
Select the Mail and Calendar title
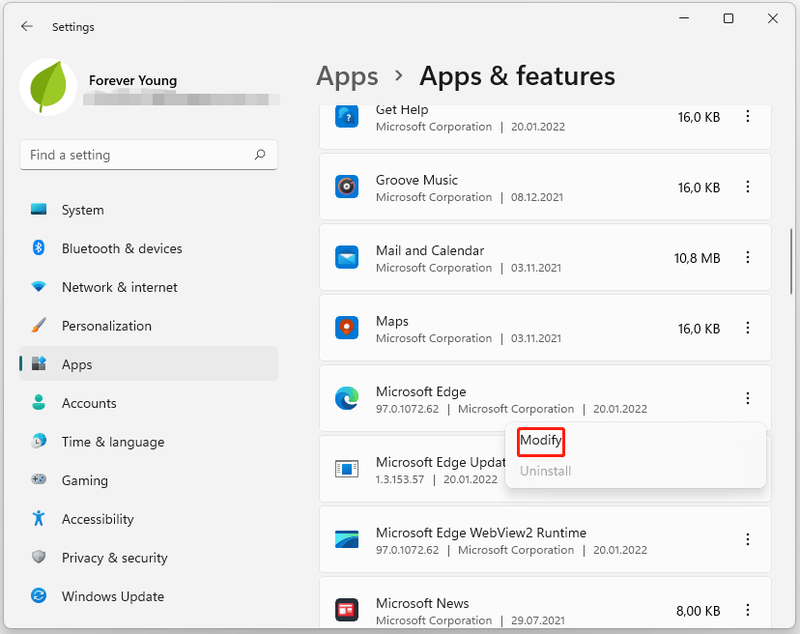430,250
